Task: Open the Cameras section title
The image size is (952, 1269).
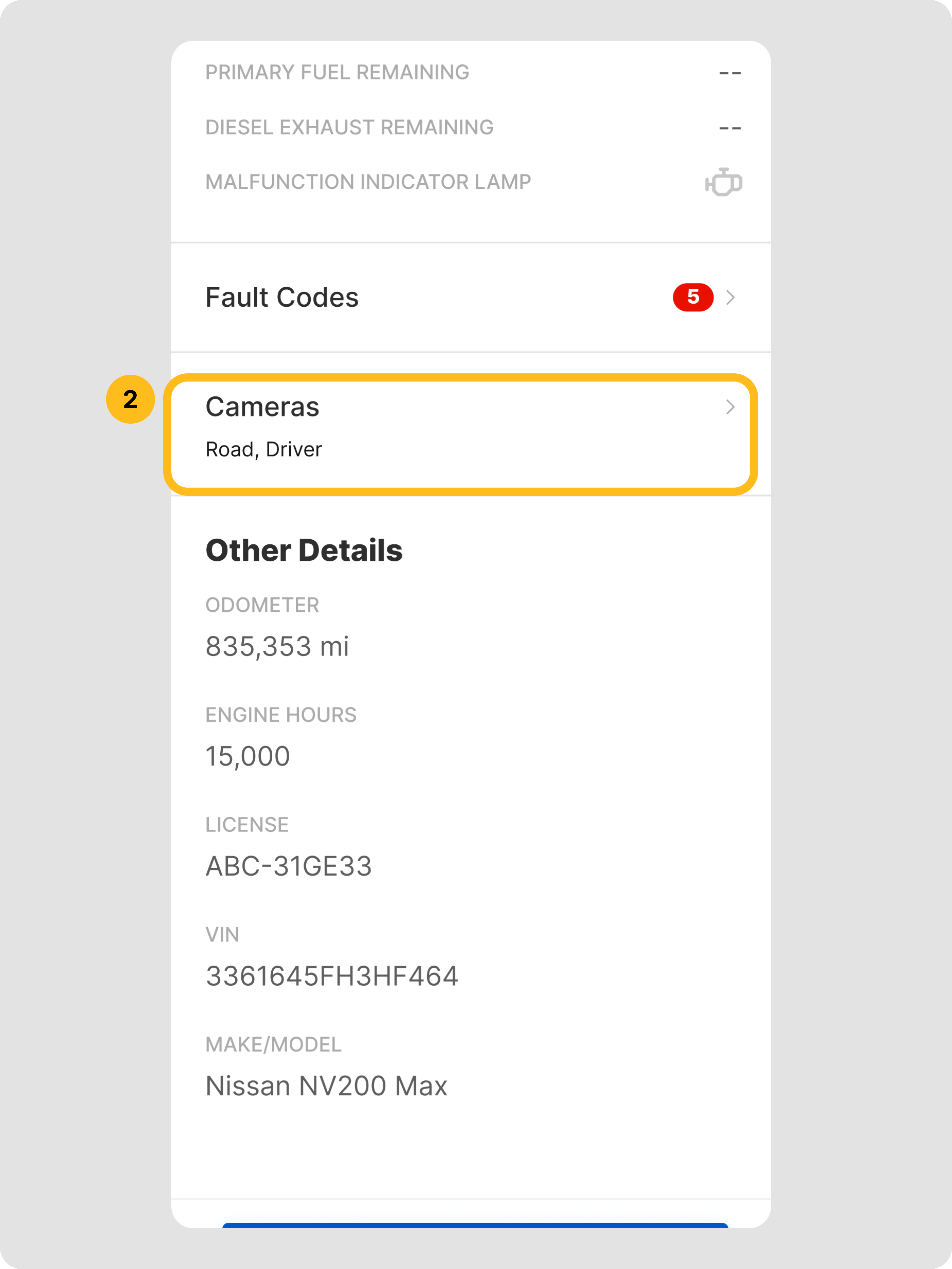Action: coord(262,407)
